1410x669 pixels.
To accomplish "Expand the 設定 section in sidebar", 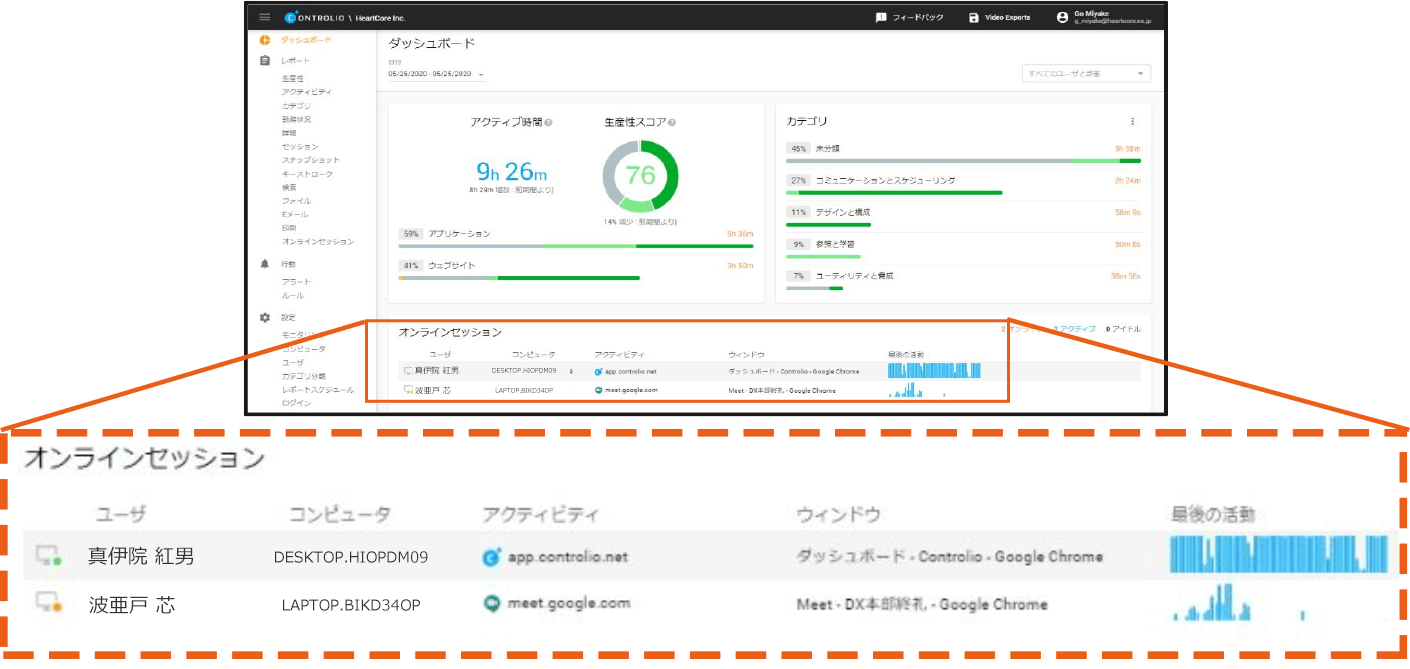I will (x=289, y=317).
